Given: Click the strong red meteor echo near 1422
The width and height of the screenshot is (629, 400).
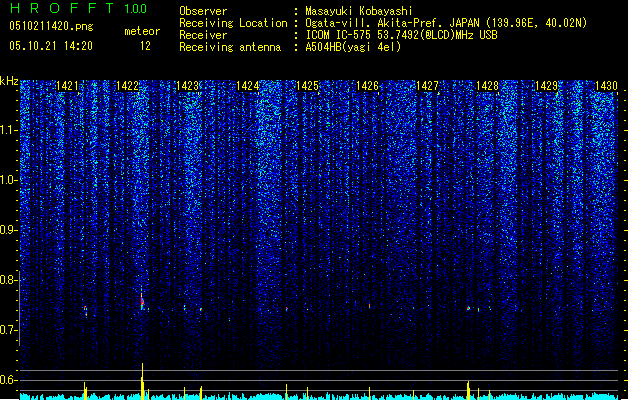Looking at the screenshot, I should pyautogui.click(x=142, y=302).
